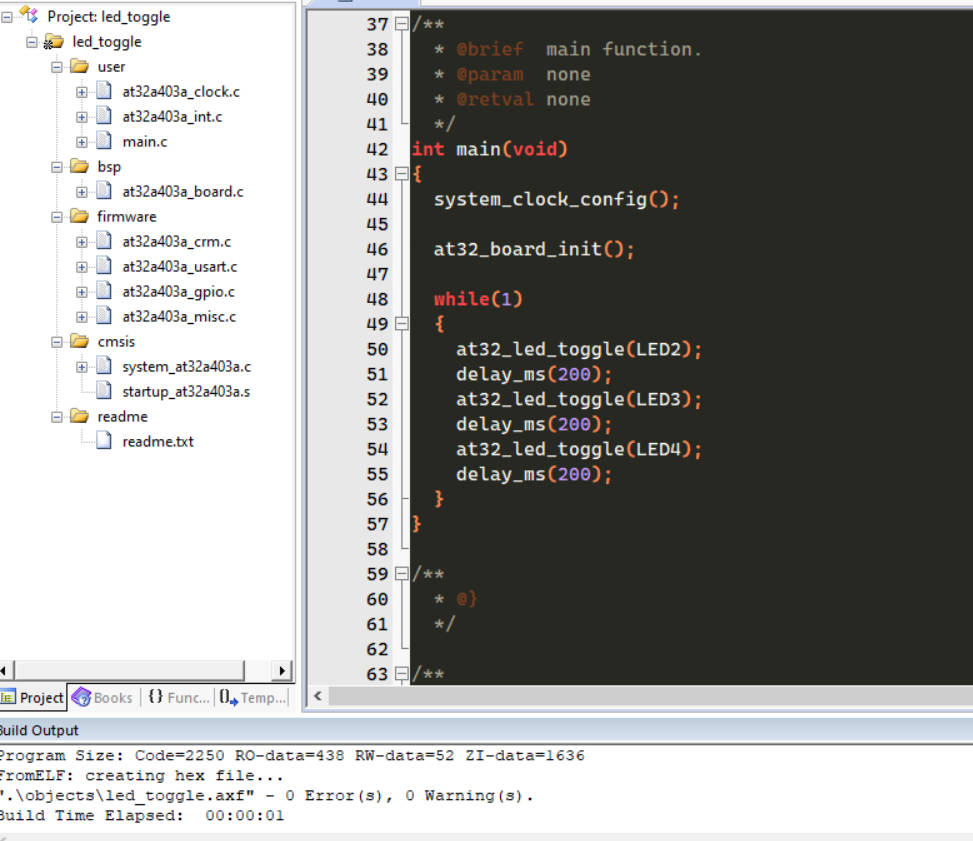Screen dimensions: 973x841
Task: Expand at32a403a_usart.c dependencies
Action: point(81,267)
